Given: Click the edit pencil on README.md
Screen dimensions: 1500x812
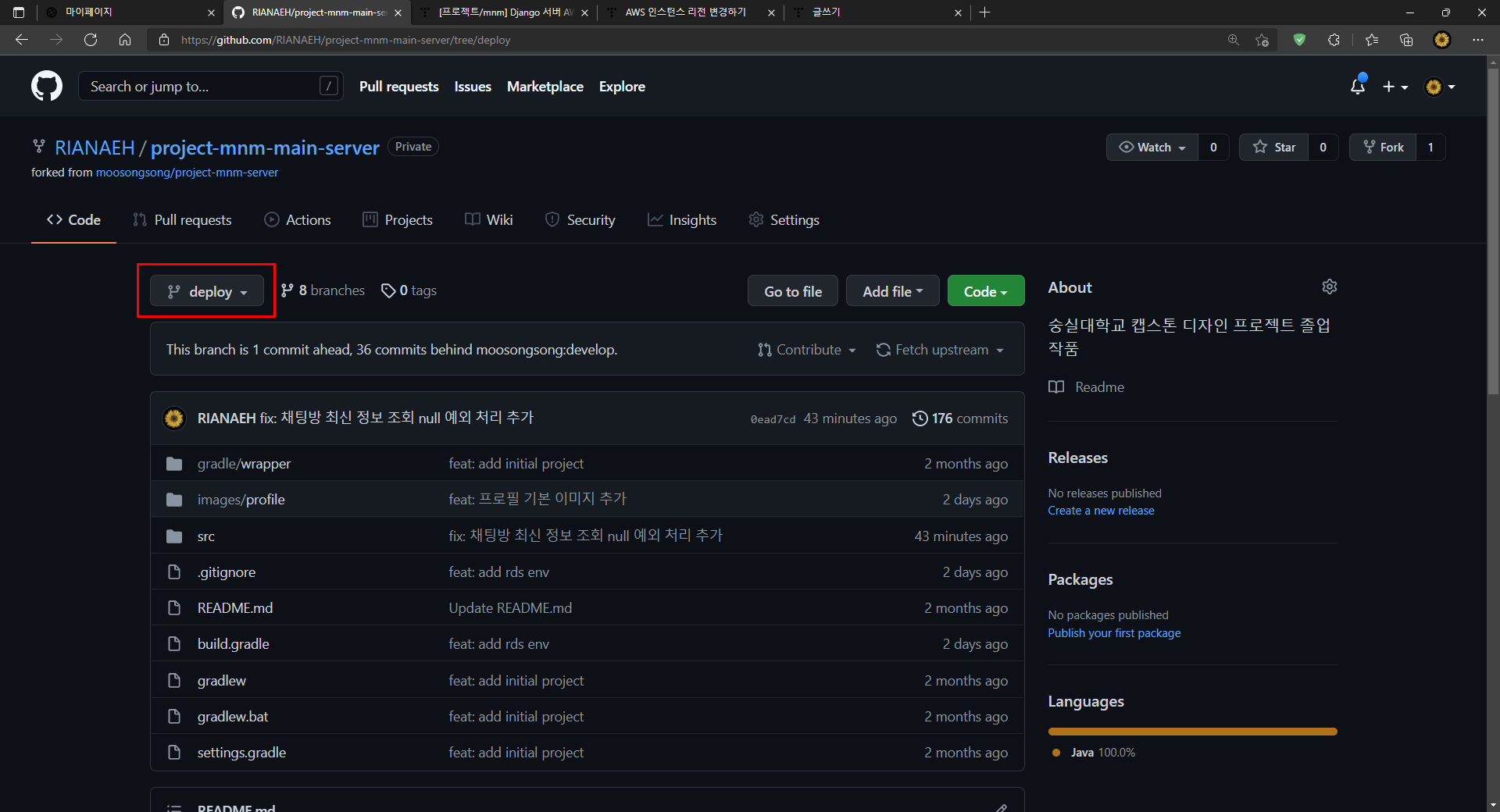Looking at the screenshot, I should tap(1001, 808).
